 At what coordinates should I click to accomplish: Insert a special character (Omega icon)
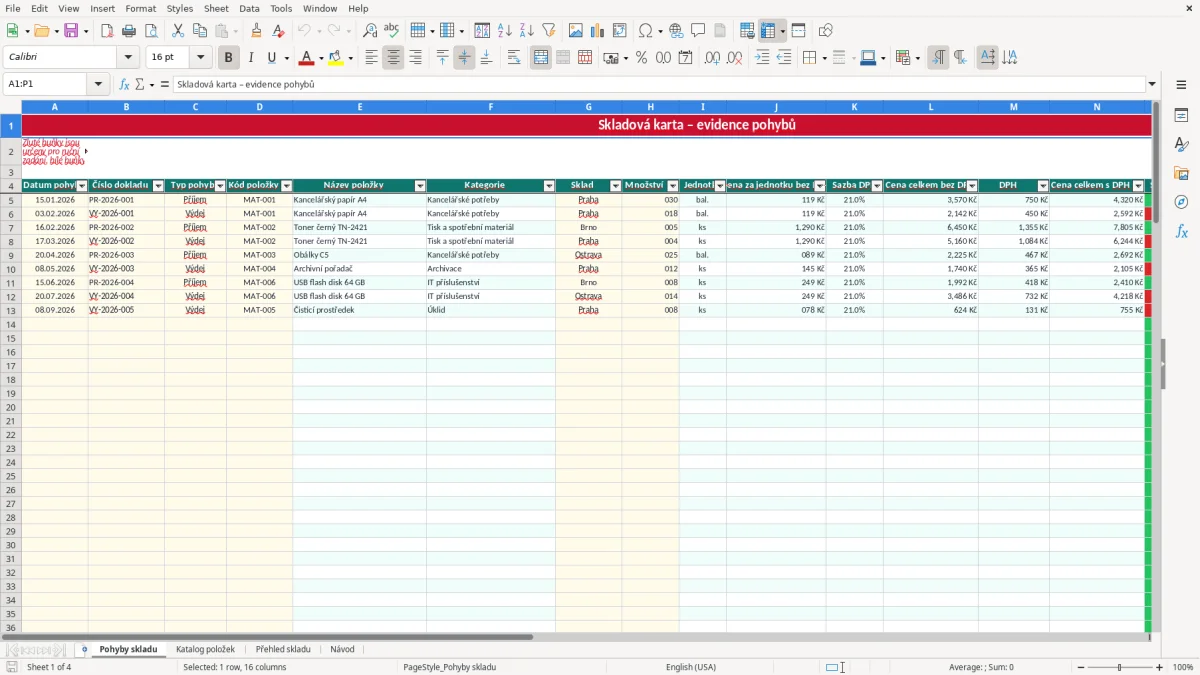pos(645,31)
